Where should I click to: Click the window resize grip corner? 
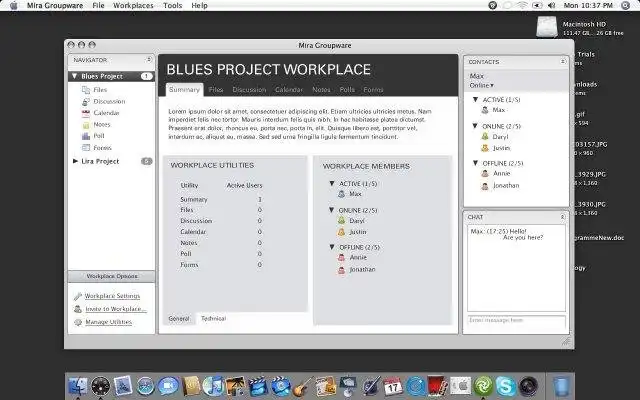pyautogui.click(x=566, y=342)
